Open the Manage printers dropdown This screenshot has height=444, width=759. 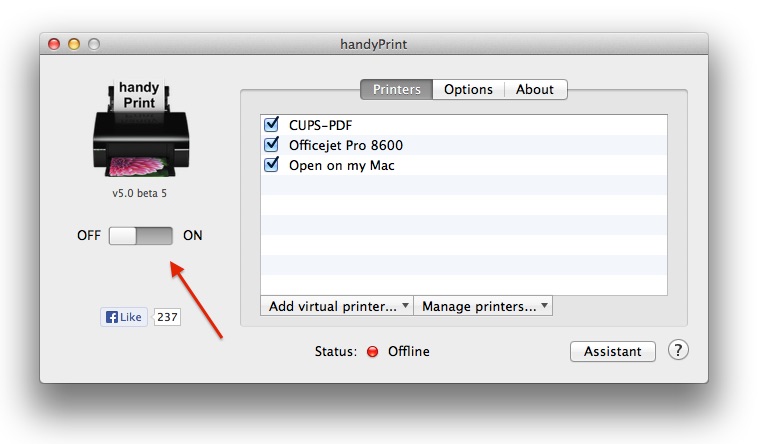click(x=483, y=306)
